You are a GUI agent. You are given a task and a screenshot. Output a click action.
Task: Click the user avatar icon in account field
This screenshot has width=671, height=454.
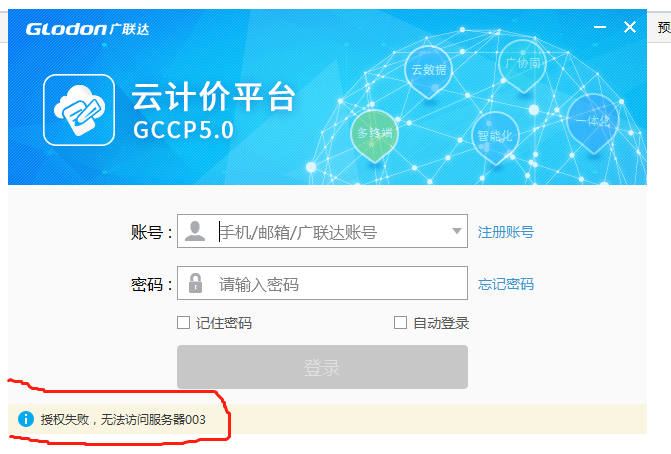195,231
